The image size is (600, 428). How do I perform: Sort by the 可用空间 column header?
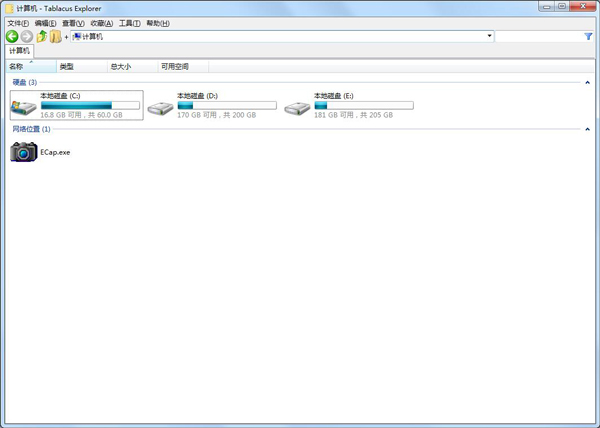pyautogui.click(x=175, y=67)
